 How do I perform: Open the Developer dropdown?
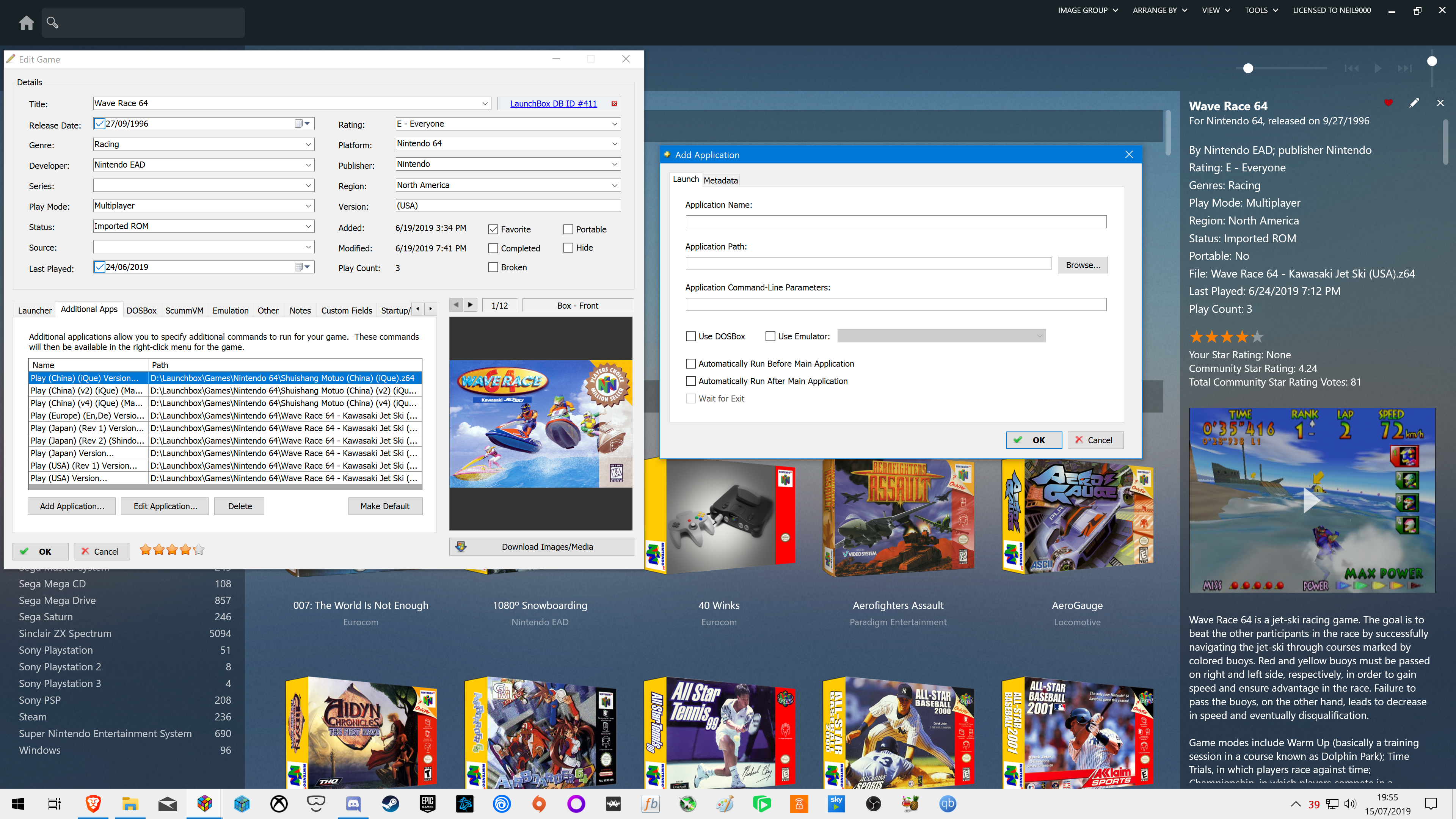pos(309,165)
